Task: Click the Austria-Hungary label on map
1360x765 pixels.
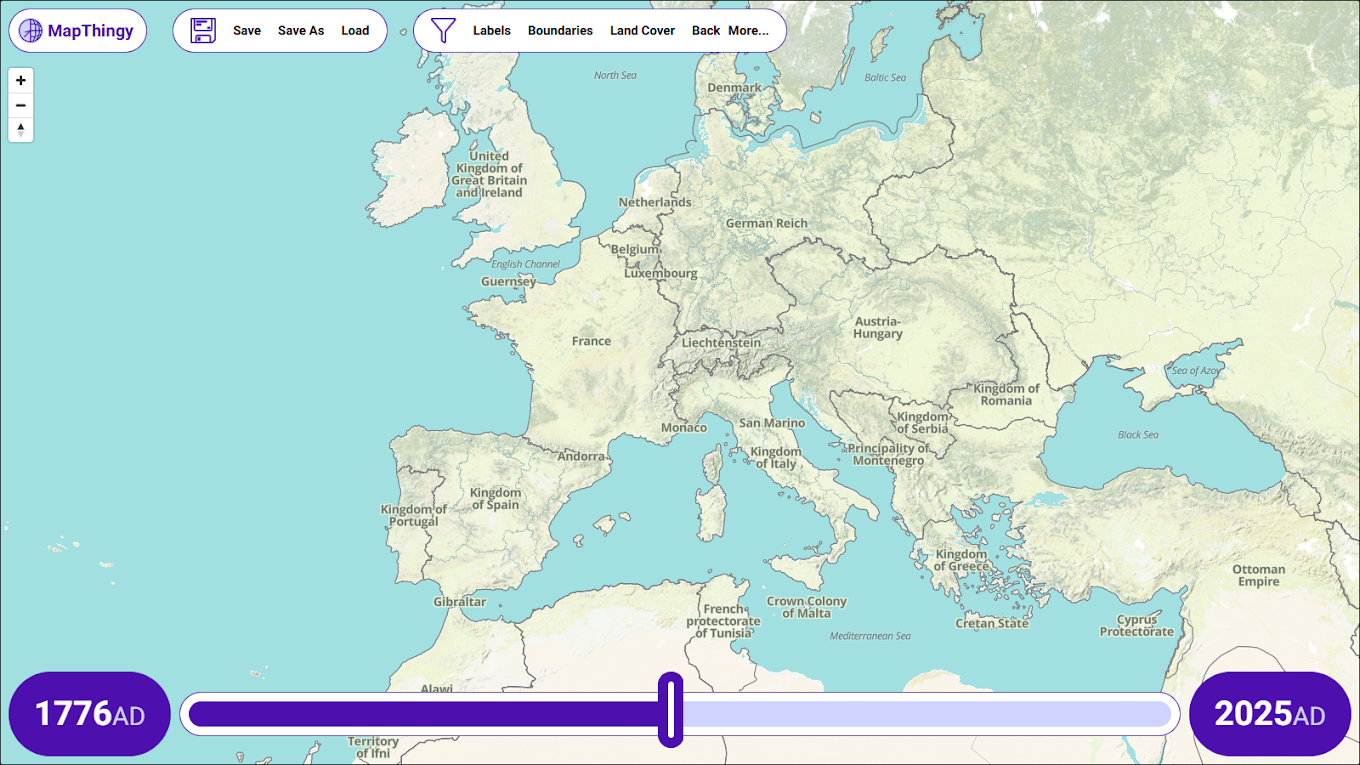Action: 878,328
